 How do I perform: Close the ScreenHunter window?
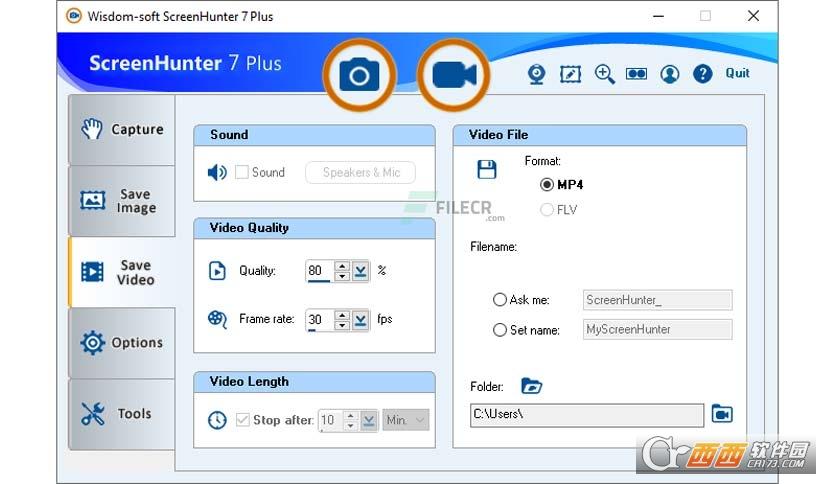[753, 16]
